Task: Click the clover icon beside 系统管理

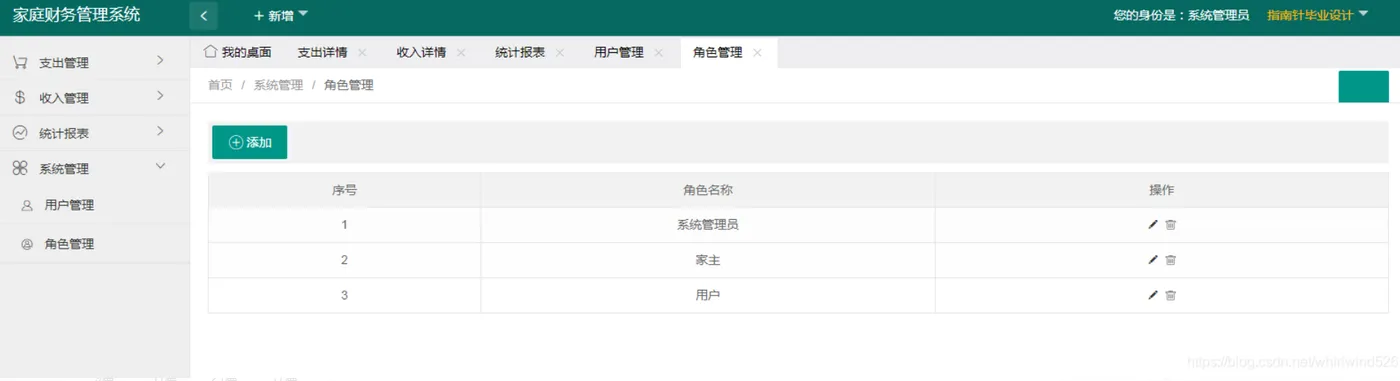Action: (20, 169)
